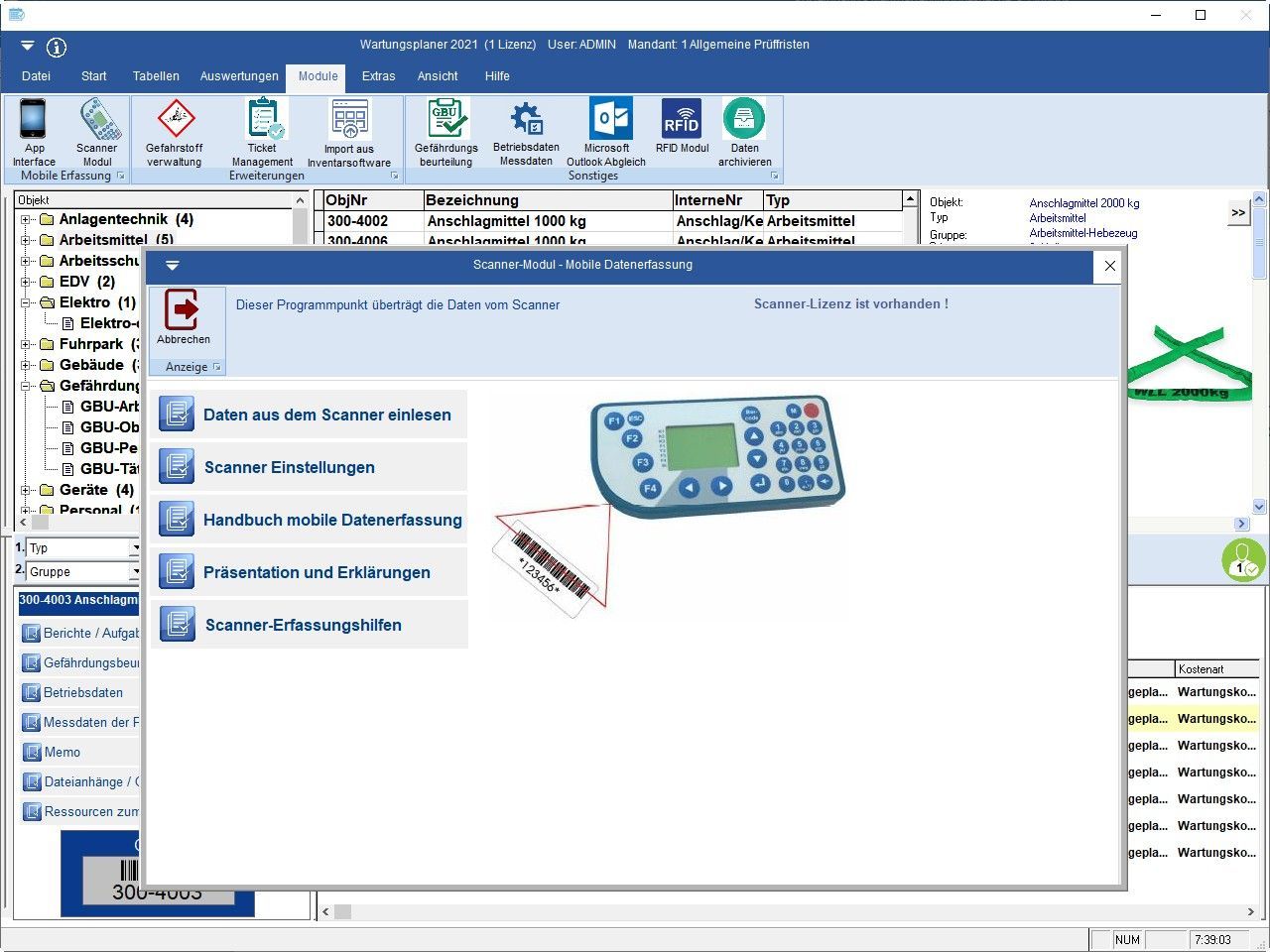Open the Extras menu tab

pos(378,76)
